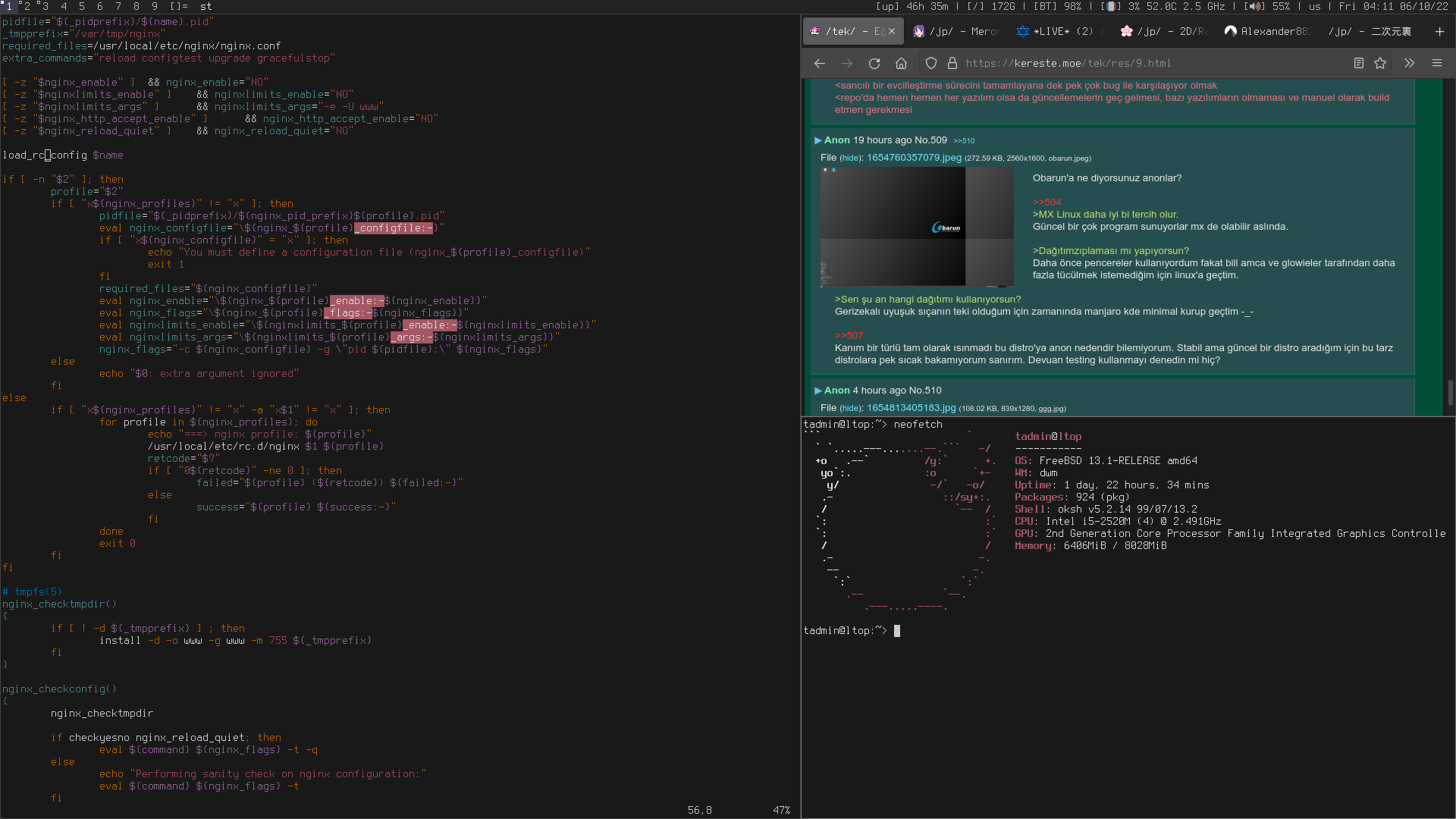Open file link 1654813405183.jpg
Screen dimensions: 1456x819
pos(911,408)
